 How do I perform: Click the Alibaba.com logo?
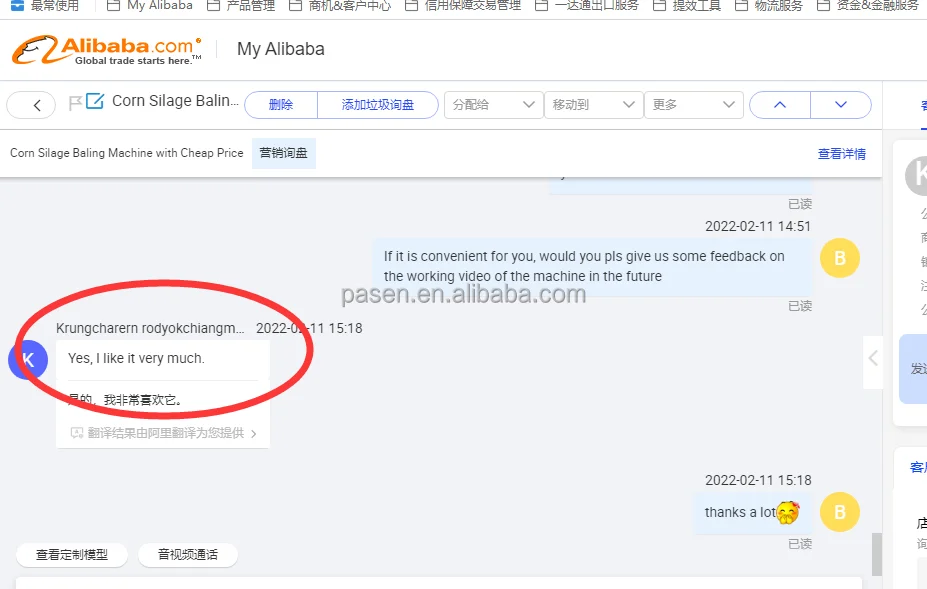[x=107, y=50]
